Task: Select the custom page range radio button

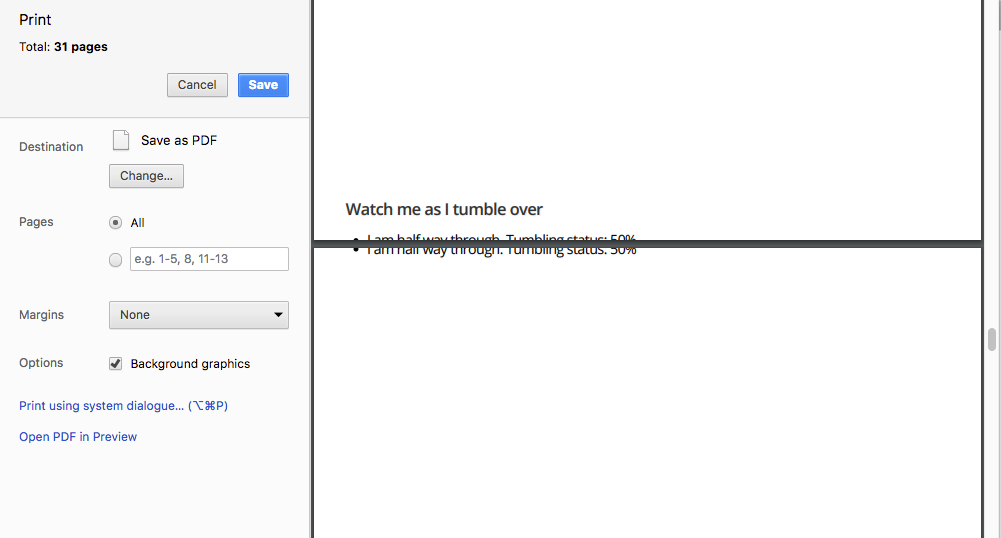Action: [116, 260]
